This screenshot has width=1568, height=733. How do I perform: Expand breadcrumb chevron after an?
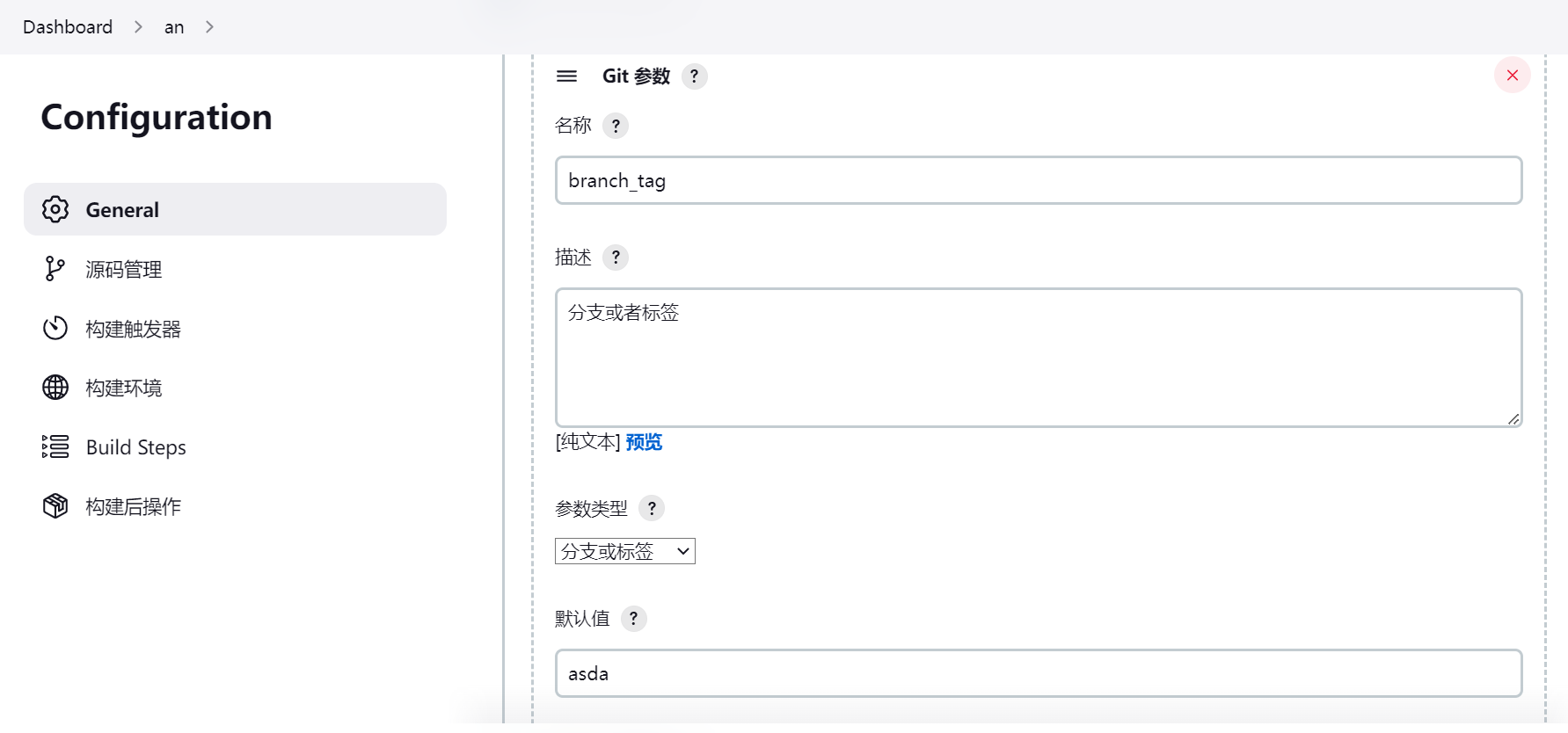[209, 27]
